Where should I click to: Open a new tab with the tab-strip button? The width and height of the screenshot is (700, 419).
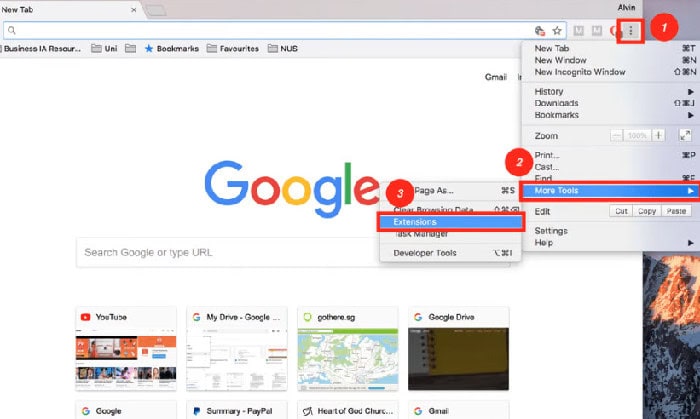(x=156, y=10)
